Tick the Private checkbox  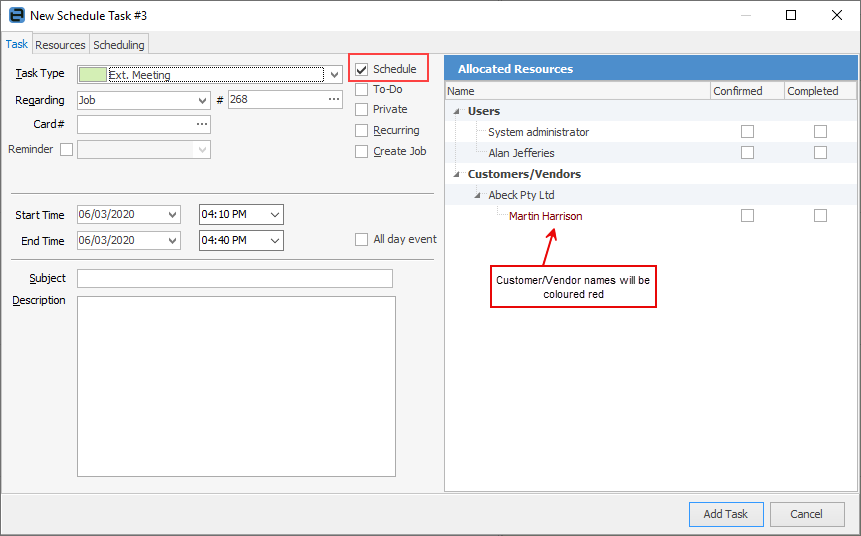point(361,110)
